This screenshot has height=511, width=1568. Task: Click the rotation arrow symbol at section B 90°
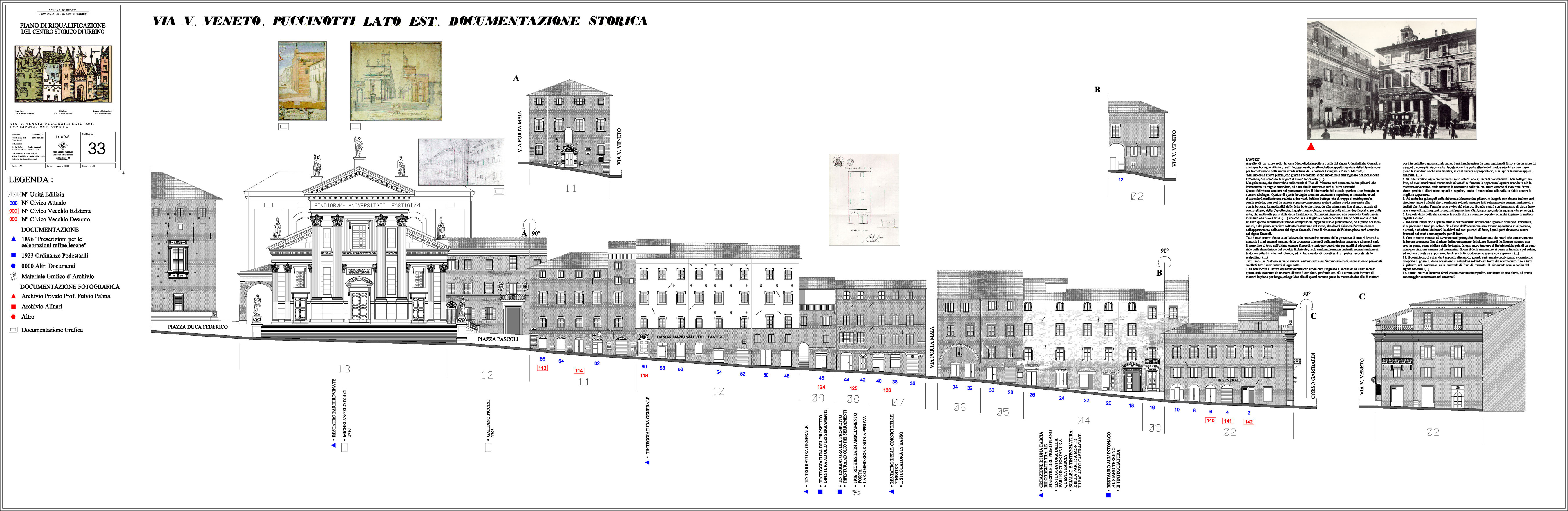pos(1164,261)
